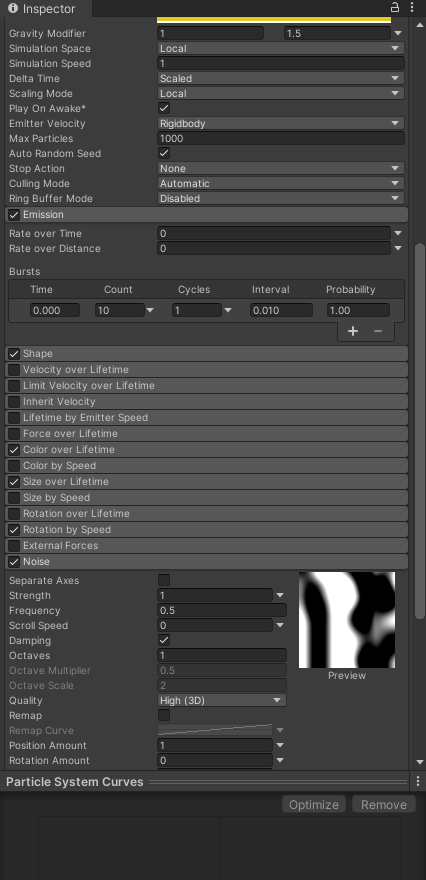This screenshot has width=426, height=880.
Task: Click the Simulation Speed field
Action: coord(281,63)
